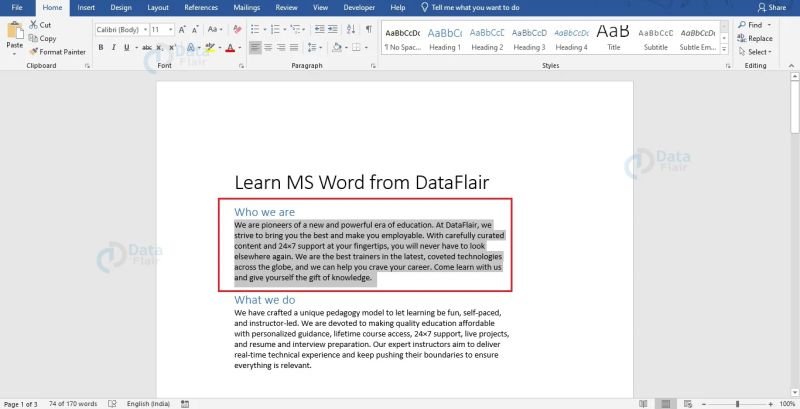Click the Share button
The width and height of the screenshot is (800, 409).
pyautogui.click(x=771, y=8)
